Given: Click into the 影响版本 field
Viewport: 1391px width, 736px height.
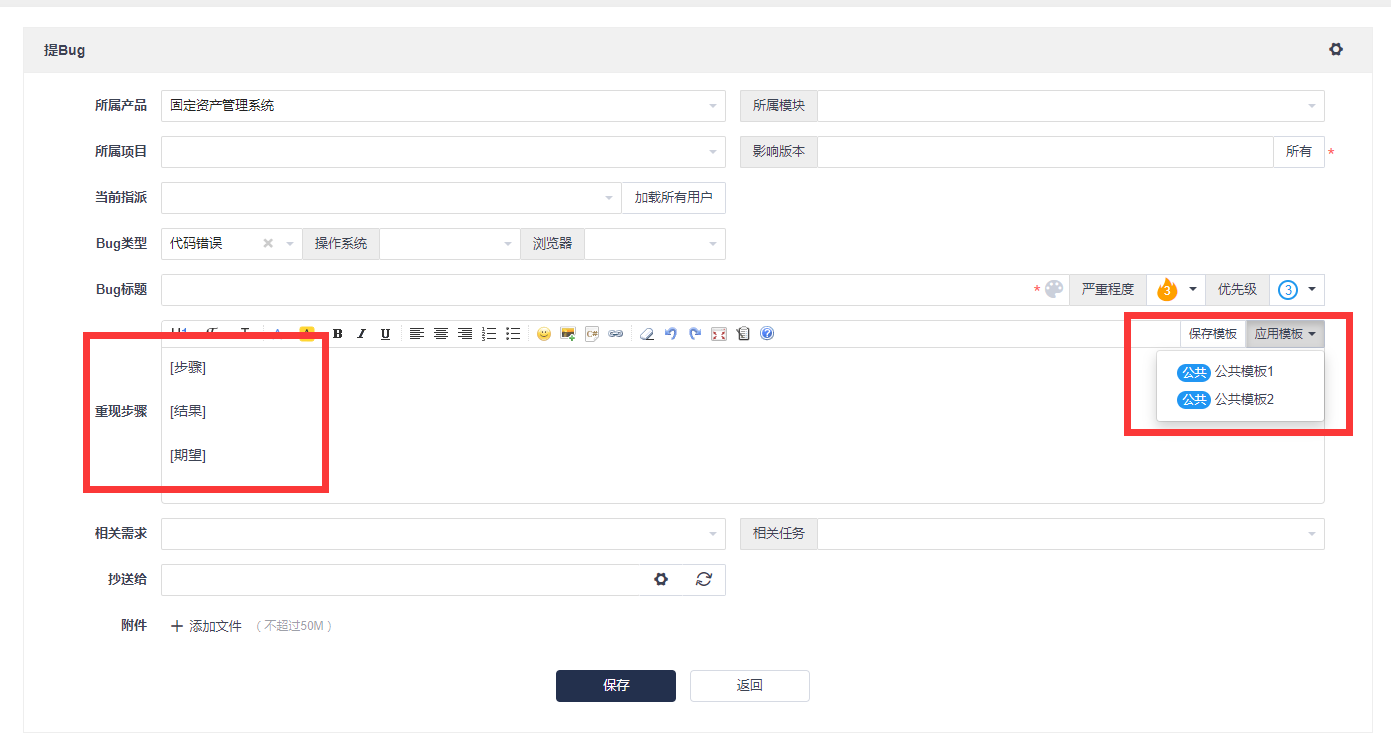Looking at the screenshot, I should [x=1045, y=152].
